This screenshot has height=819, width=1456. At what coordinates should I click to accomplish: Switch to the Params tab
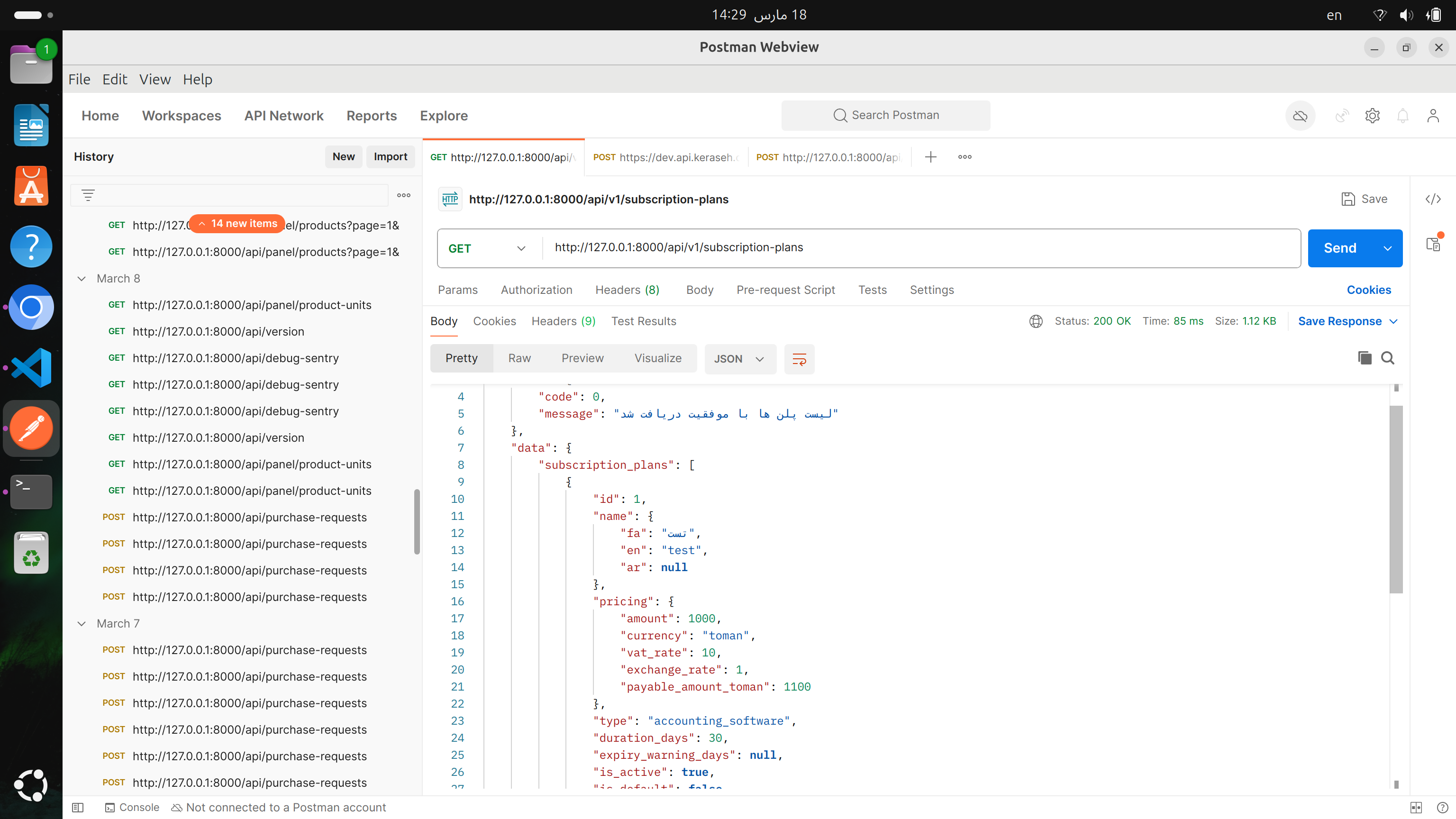tap(457, 290)
